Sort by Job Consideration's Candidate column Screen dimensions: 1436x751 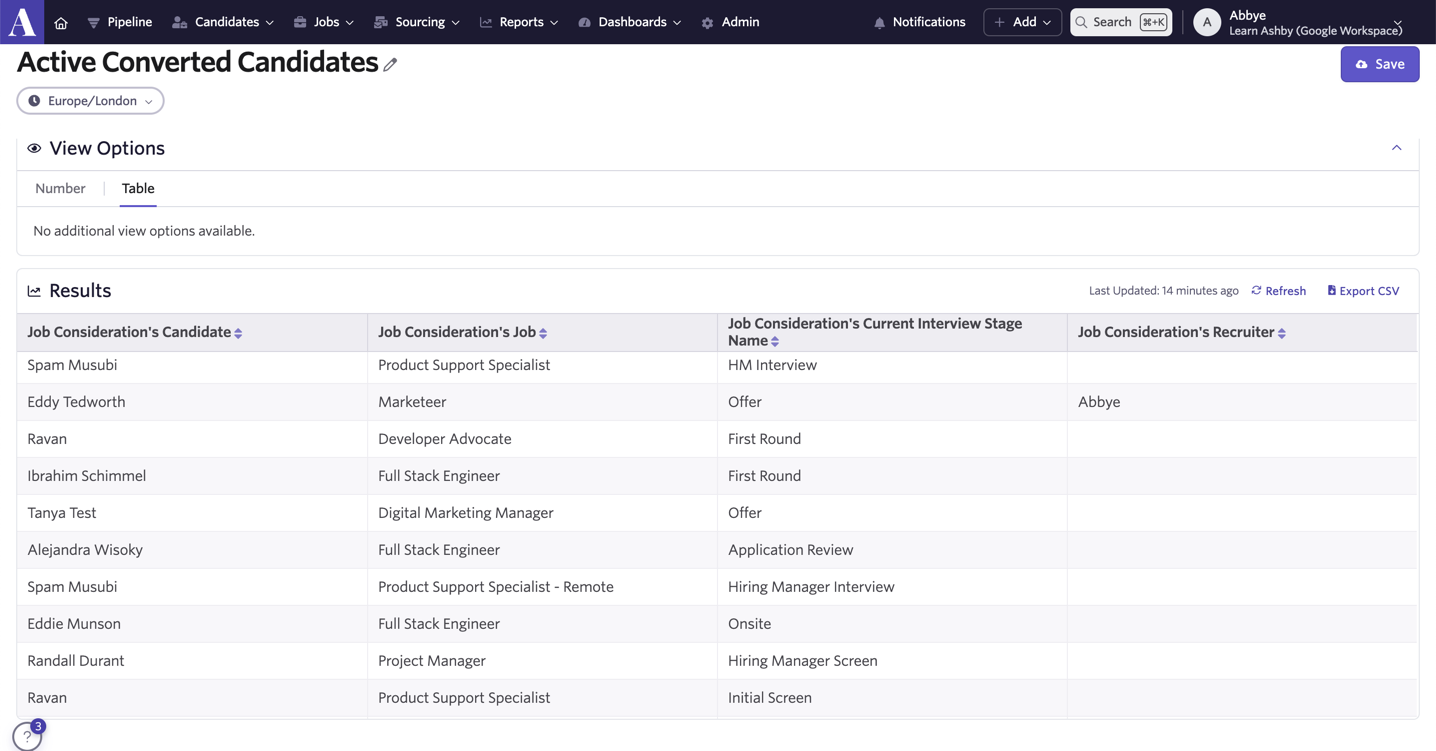click(238, 333)
